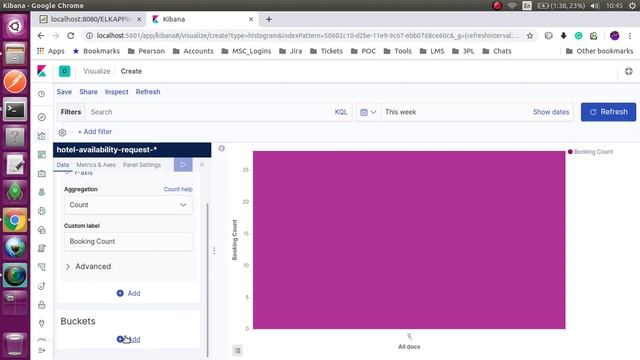
Task: Switch to the localhost:8080 ELKAPP browser tab
Action: (91, 19)
